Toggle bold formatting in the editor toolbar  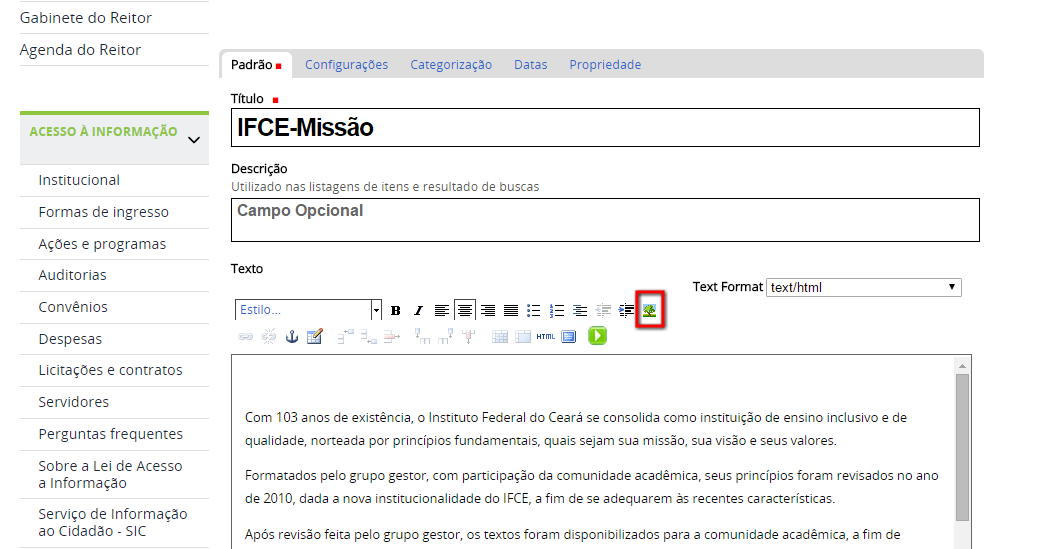pyautogui.click(x=396, y=310)
